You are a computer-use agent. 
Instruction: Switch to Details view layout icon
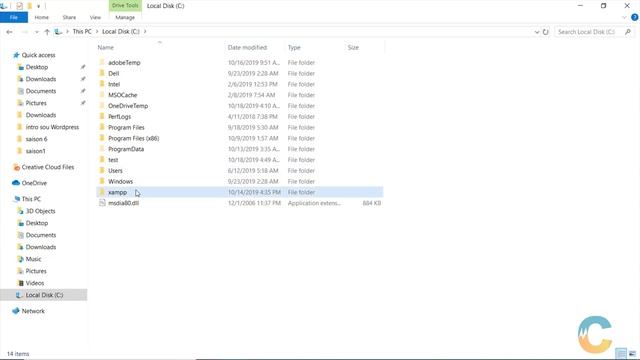click(x=621, y=353)
